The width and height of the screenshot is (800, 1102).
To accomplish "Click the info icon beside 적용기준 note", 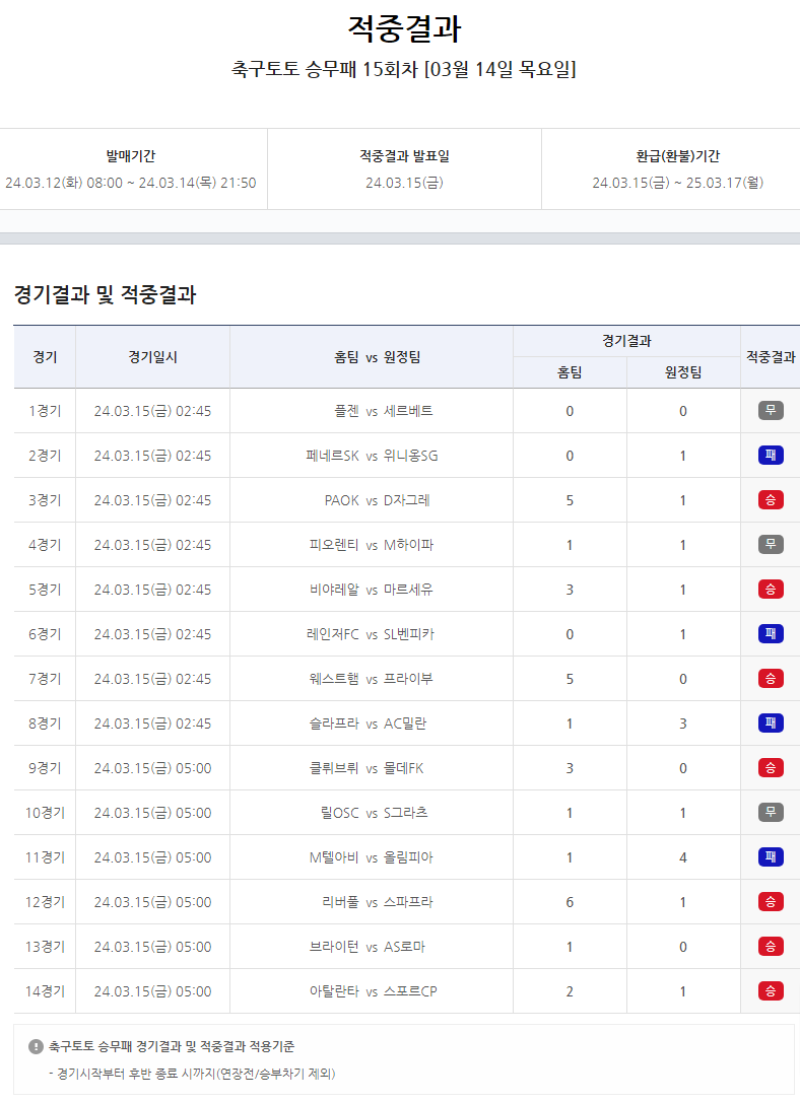I will [x=36, y=1046].
